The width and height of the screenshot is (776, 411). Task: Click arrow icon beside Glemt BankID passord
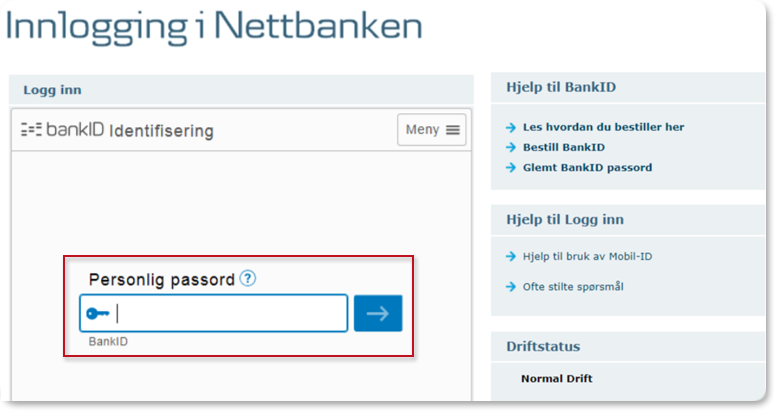(x=511, y=167)
